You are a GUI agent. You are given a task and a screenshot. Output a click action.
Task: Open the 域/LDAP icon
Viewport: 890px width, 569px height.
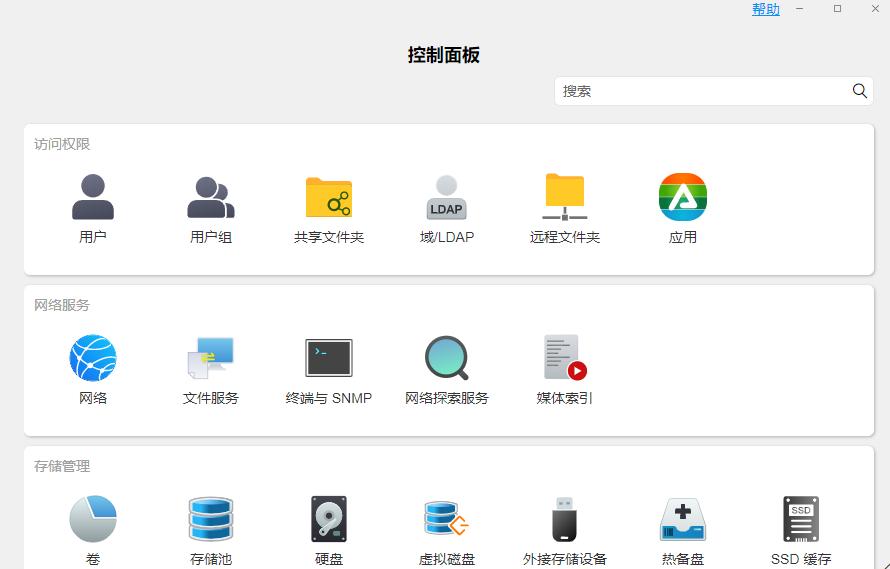point(447,198)
